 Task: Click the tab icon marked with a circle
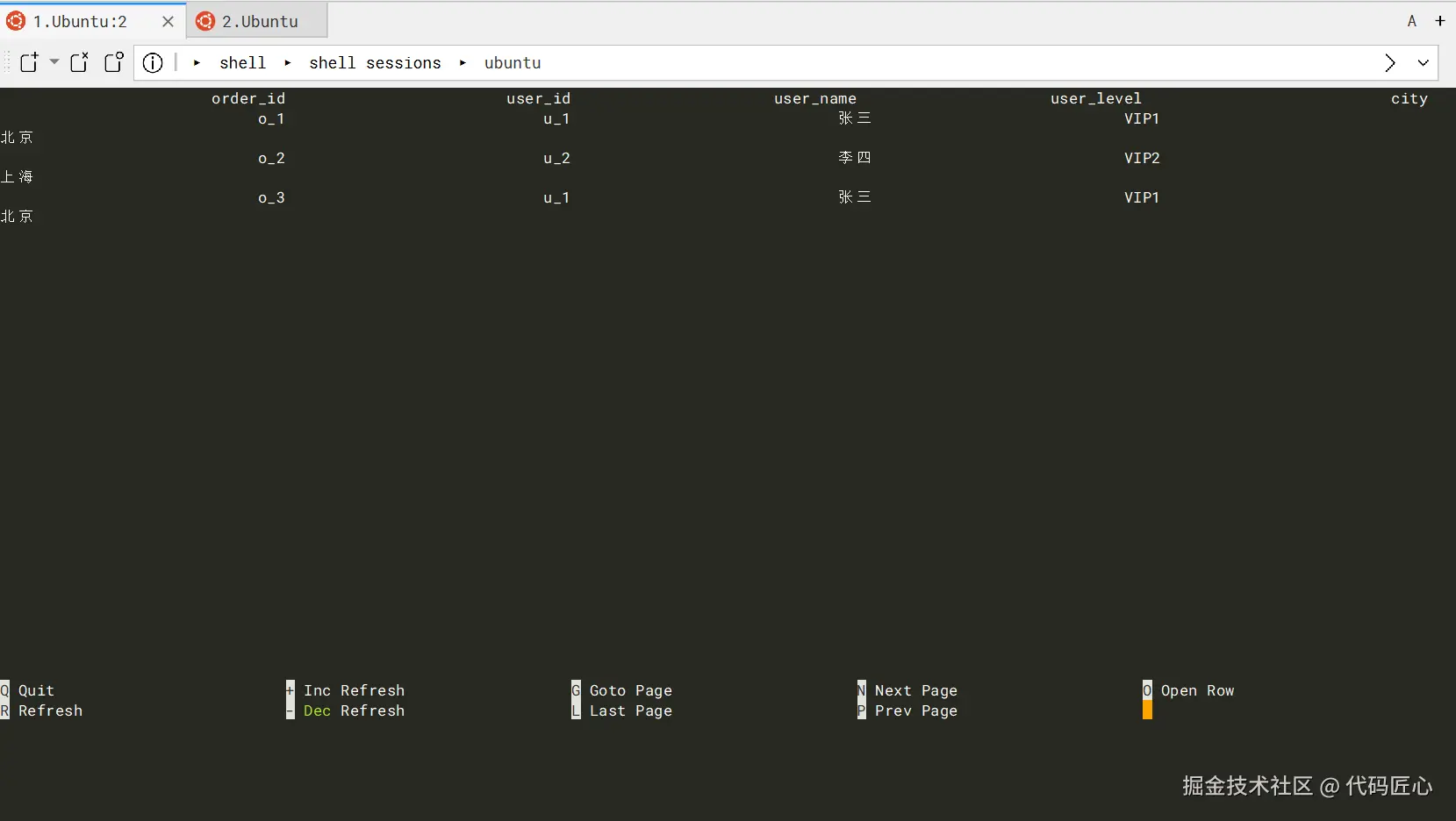tap(114, 61)
